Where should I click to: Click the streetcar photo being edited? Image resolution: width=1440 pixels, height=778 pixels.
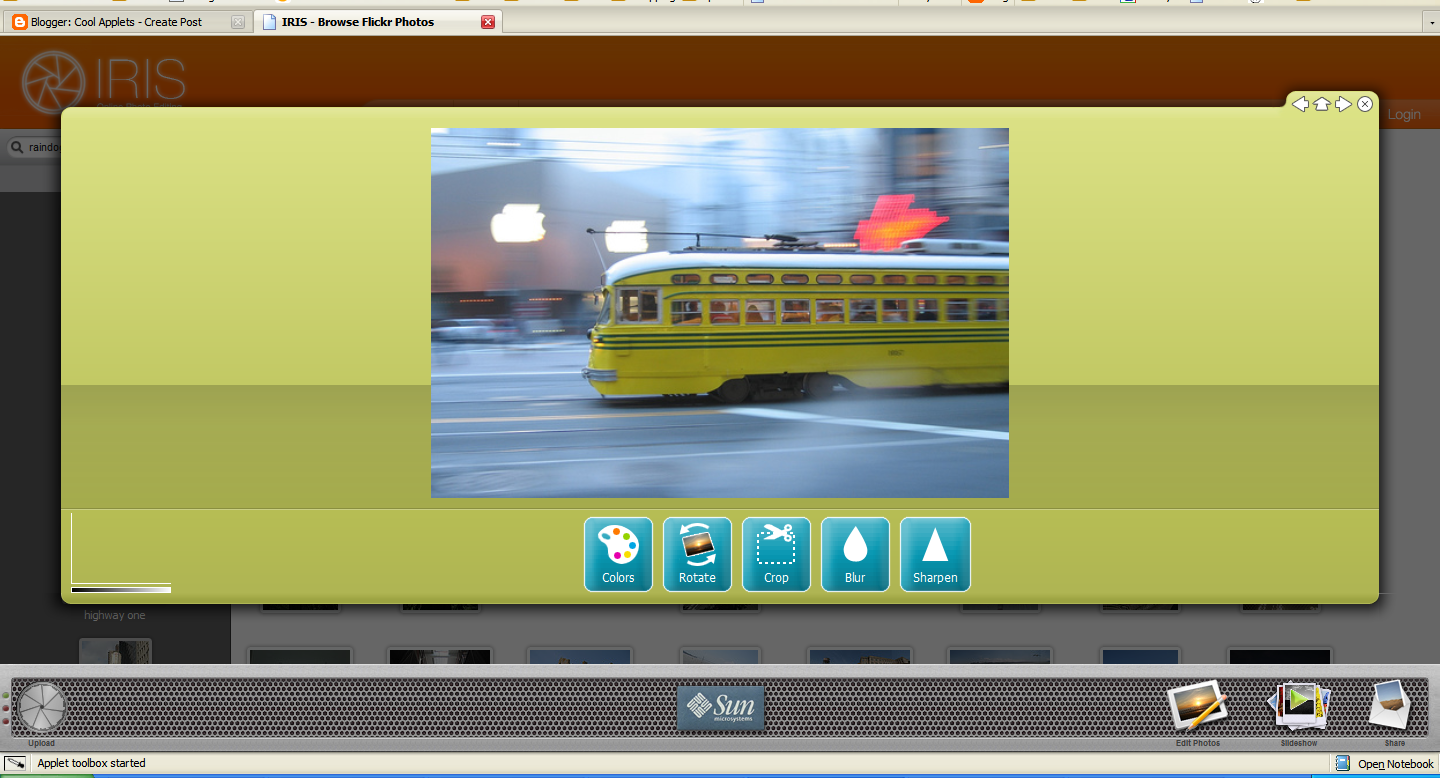(720, 313)
